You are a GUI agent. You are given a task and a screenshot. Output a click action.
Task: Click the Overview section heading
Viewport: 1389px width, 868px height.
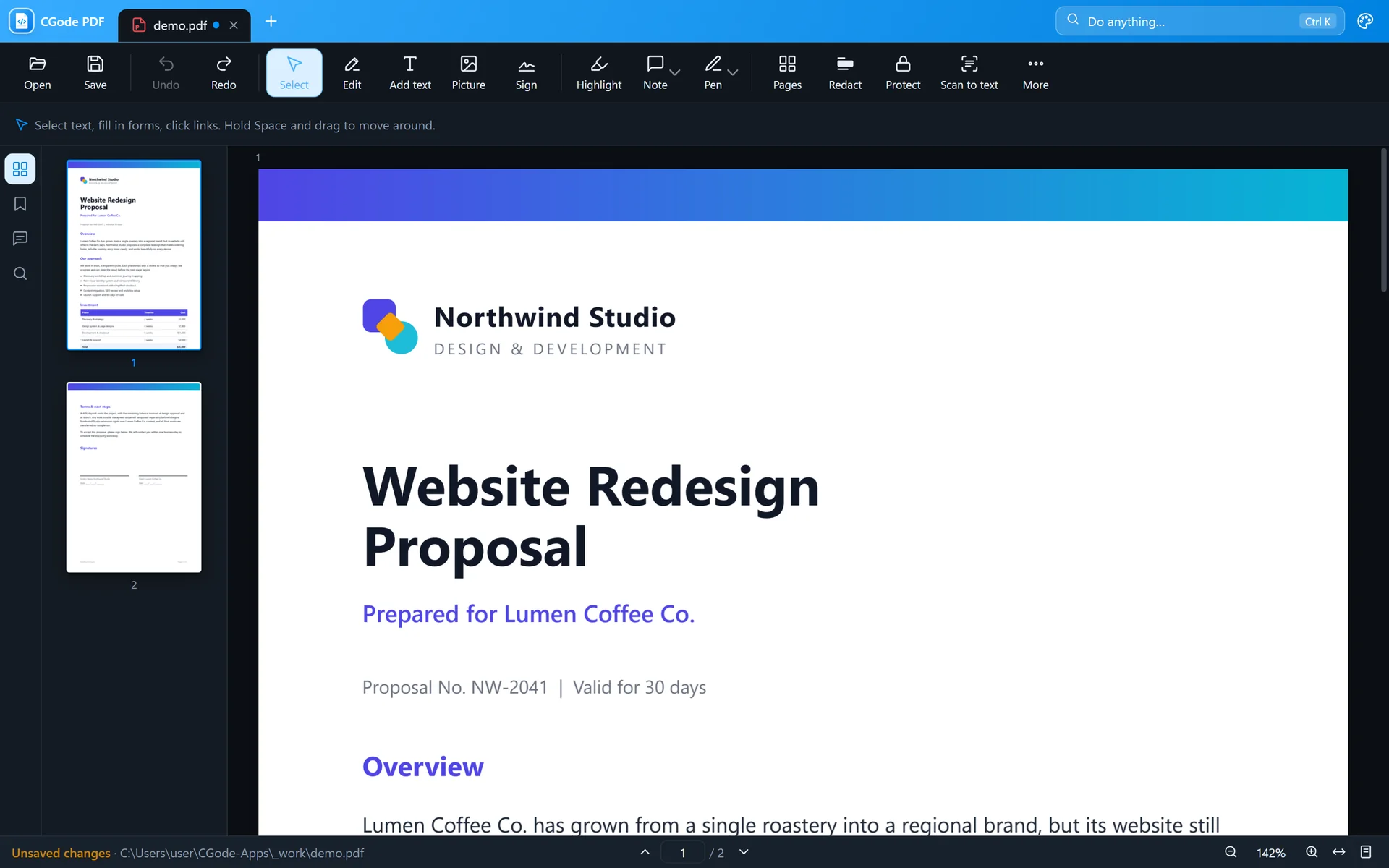(423, 767)
